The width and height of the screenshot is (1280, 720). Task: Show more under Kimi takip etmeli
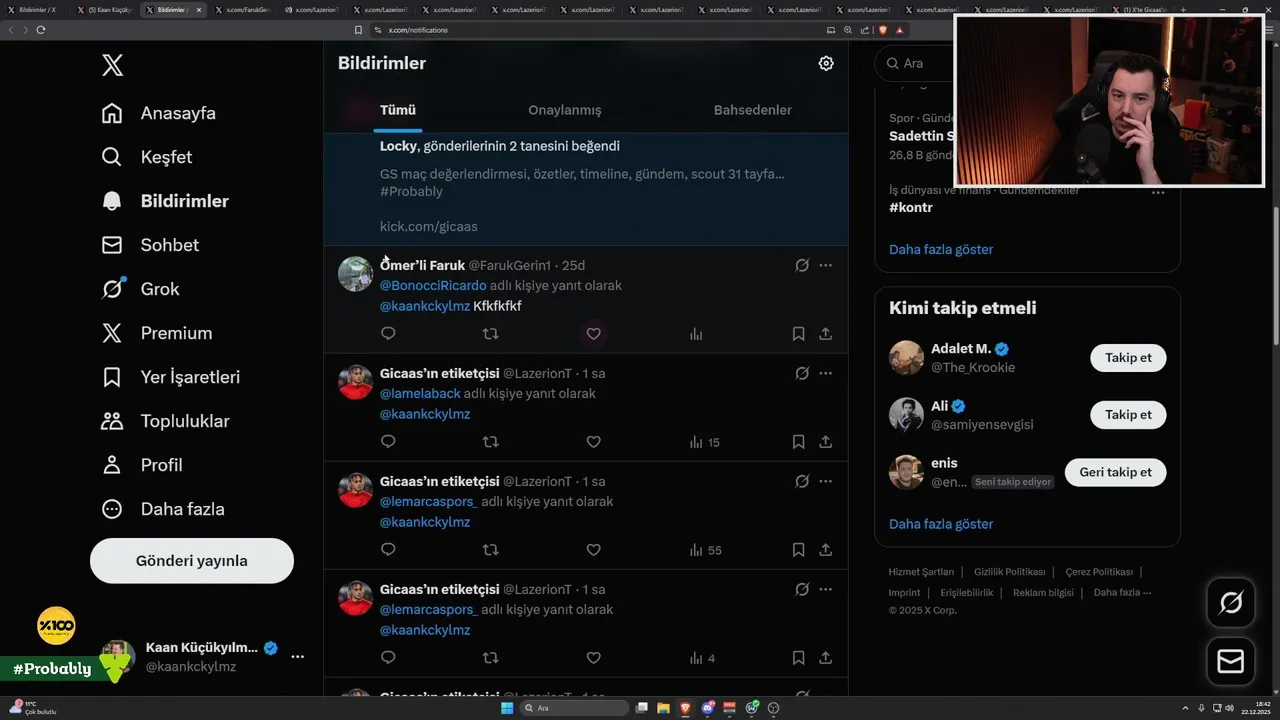click(941, 524)
